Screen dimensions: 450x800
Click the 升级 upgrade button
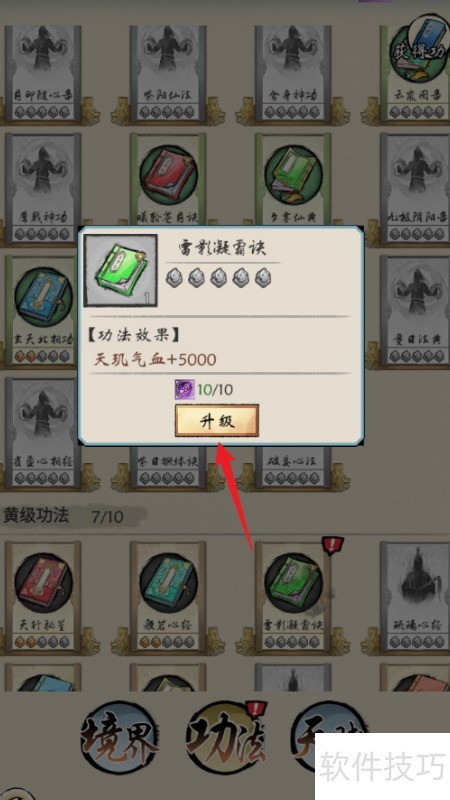[217, 420]
